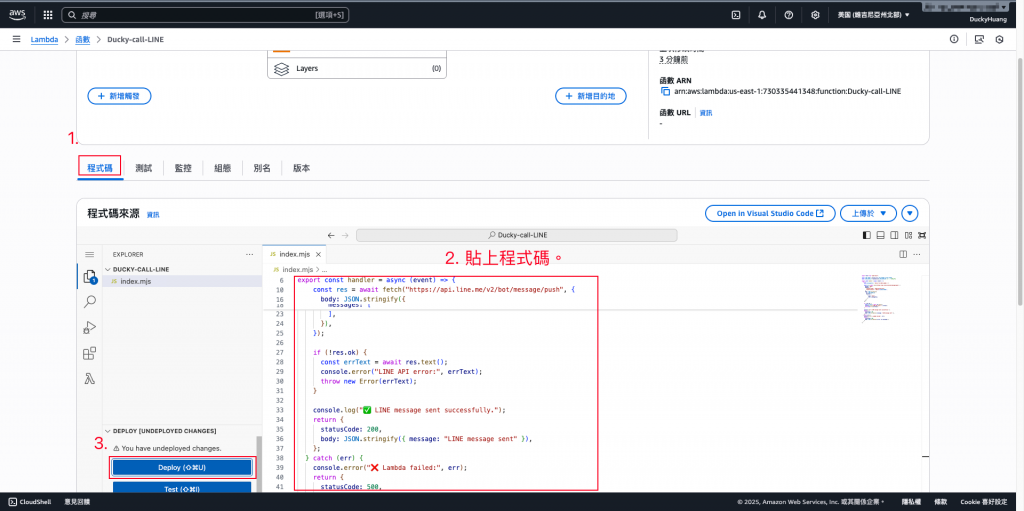Screen dimensions: 1024x511
Task: Open the AWS services grid menu
Action: pos(48,14)
